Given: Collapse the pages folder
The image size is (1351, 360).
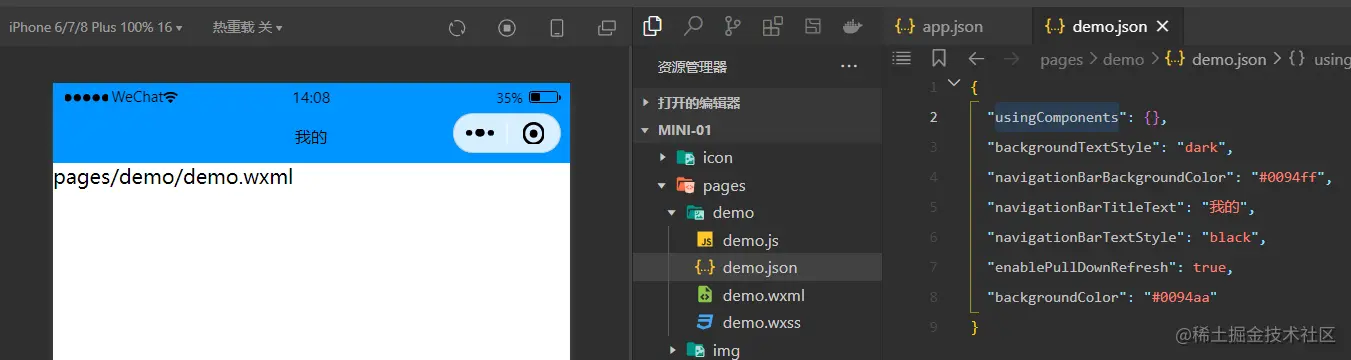Looking at the screenshot, I should point(757,185).
